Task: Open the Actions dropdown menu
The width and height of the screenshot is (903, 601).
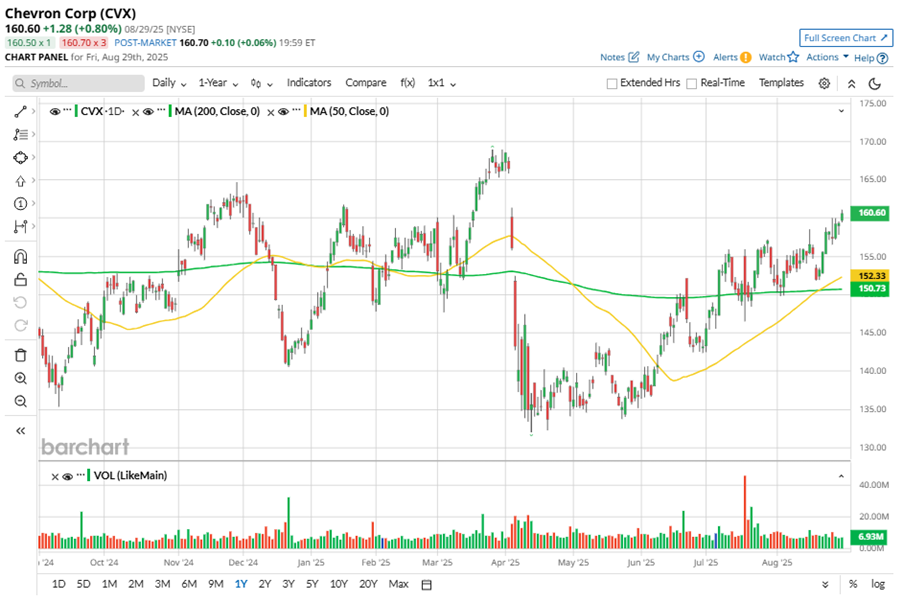Action: pyautogui.click(x=827, y=57)
